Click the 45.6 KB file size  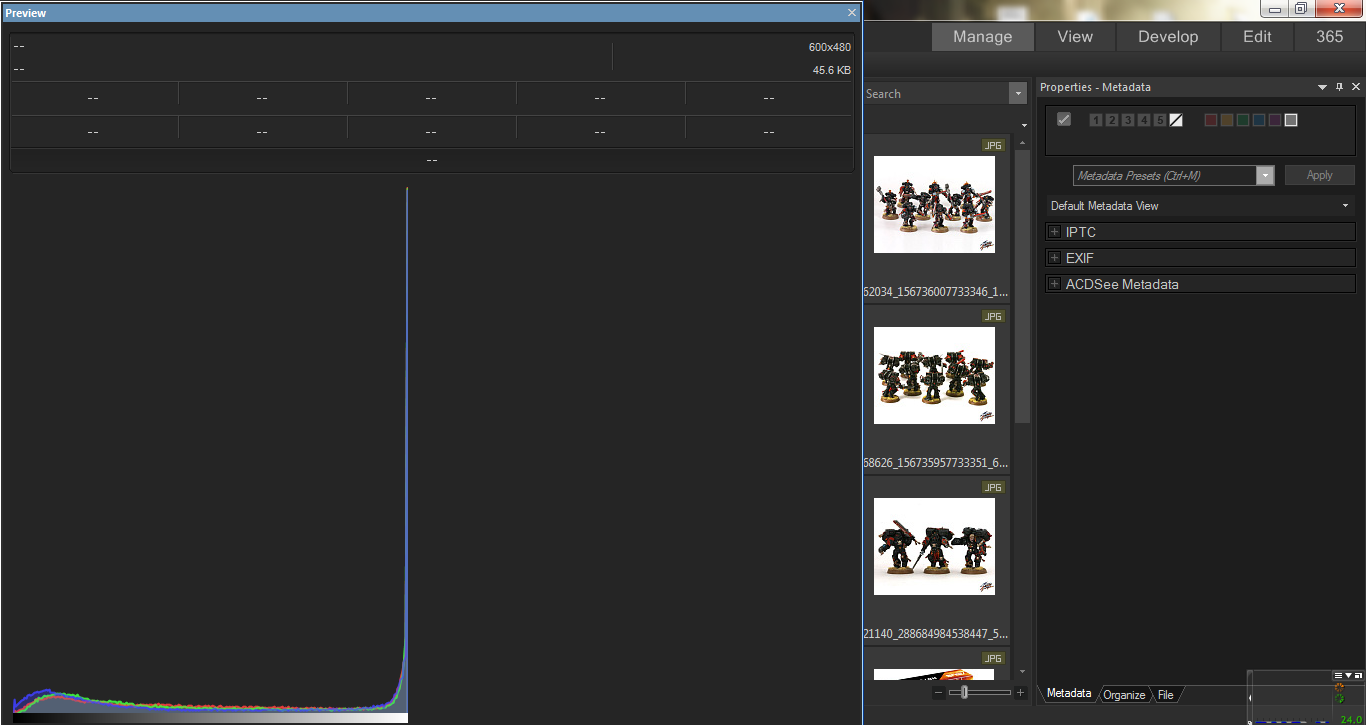click(x=832, y=70)
